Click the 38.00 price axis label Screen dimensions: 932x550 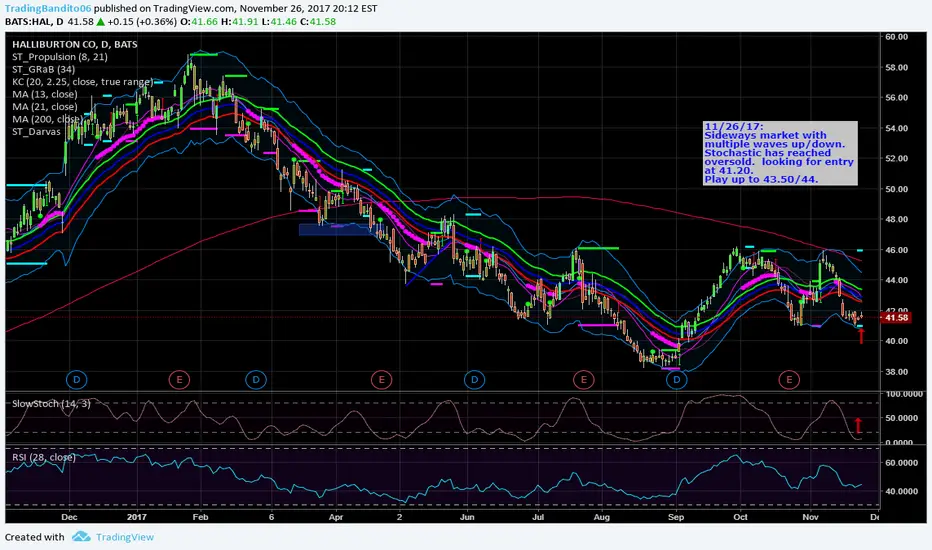(x=896, y=372)
